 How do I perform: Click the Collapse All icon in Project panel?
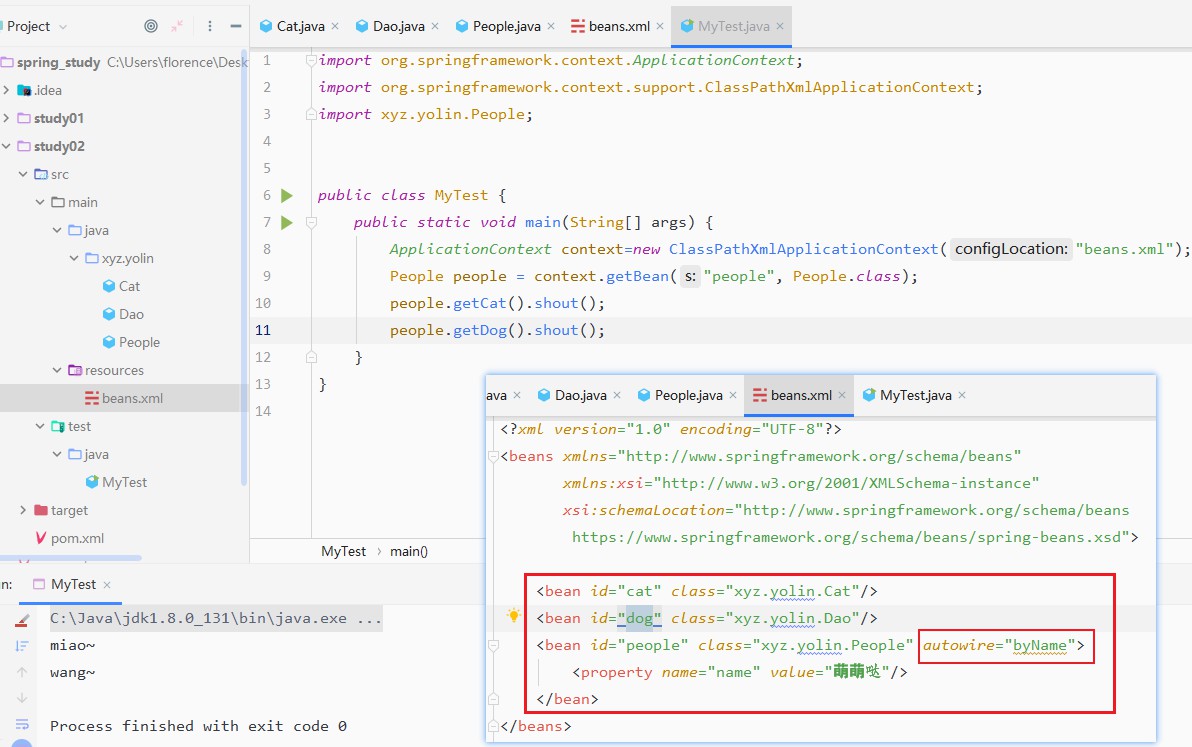[178, 26]
